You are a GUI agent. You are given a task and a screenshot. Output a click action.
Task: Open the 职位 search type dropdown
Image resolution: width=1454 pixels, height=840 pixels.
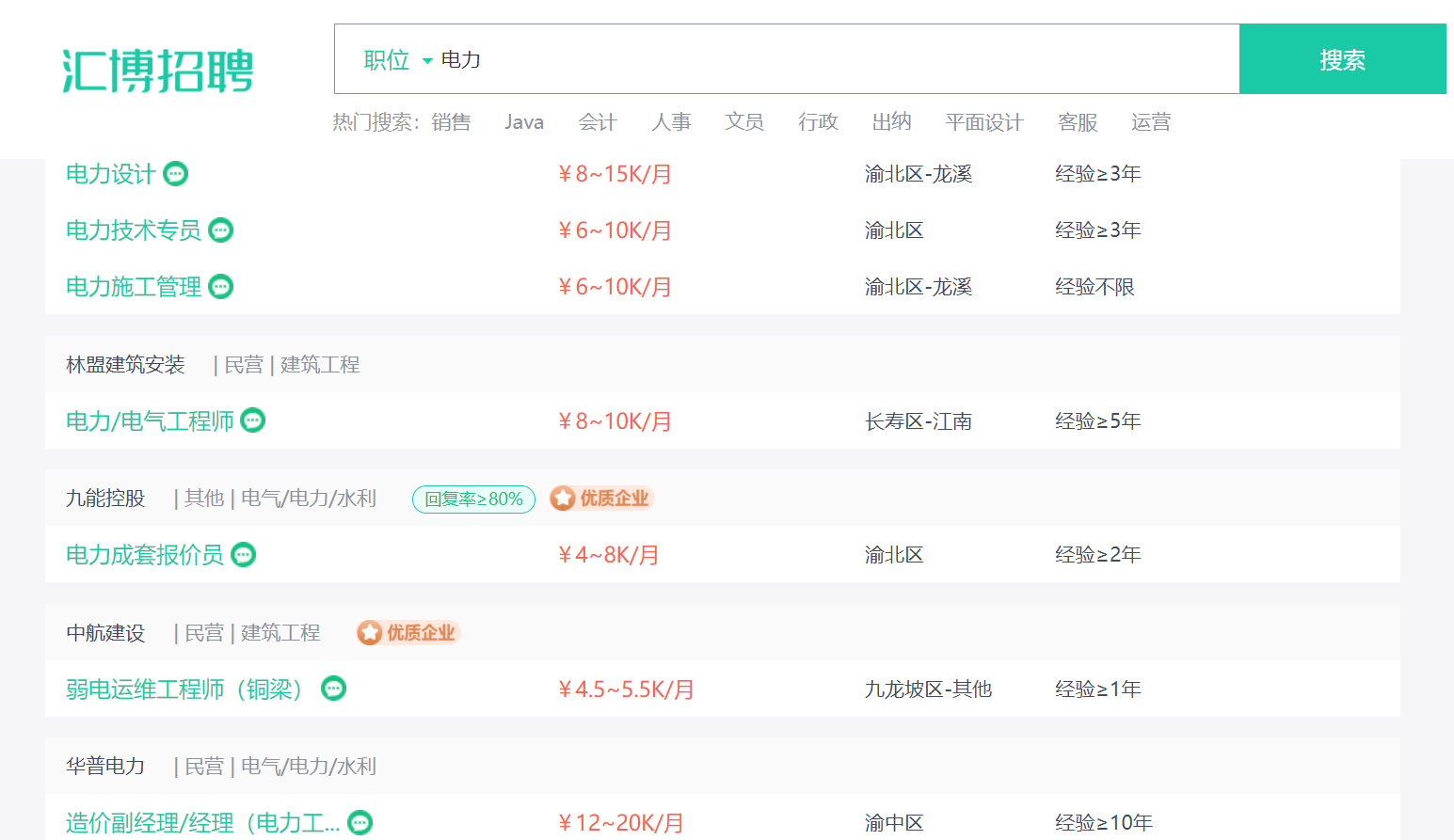click(x=397, y=60)
